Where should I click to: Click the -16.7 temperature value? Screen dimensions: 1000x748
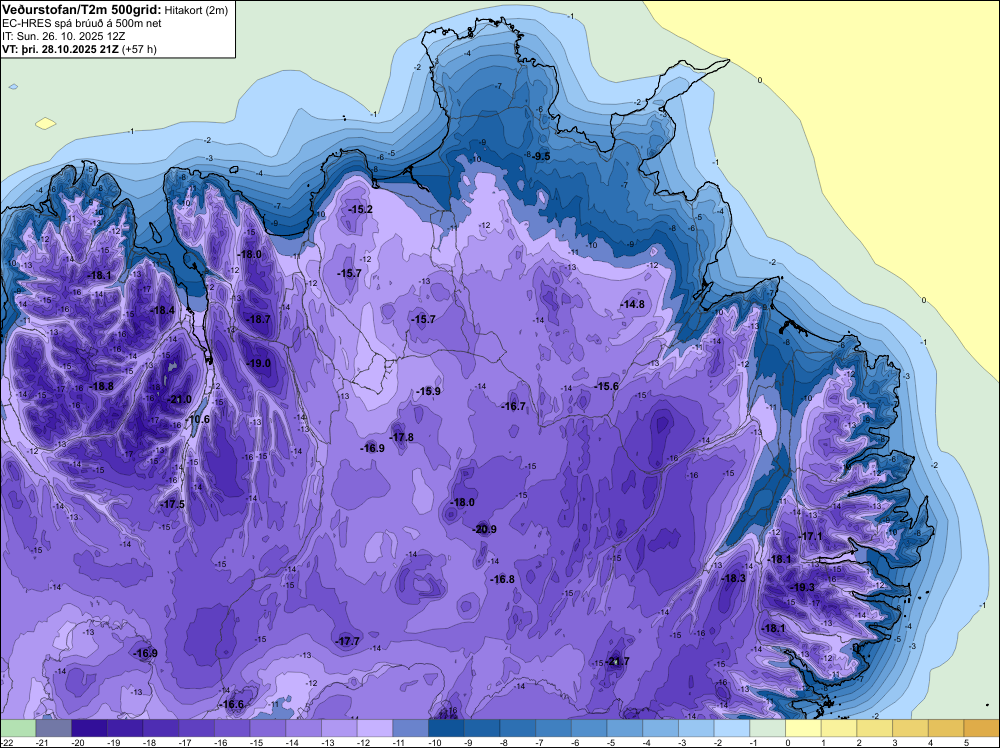pyautogui.click(x=513, y=406)
